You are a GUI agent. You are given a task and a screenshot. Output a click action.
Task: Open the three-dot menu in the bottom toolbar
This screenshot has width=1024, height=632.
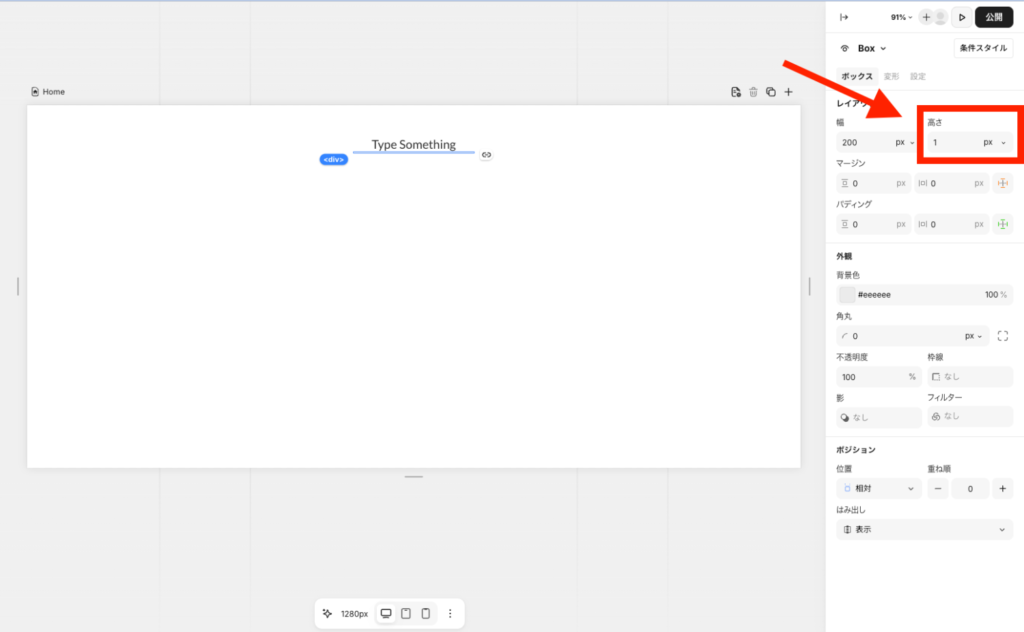click(x=450, y=613)
